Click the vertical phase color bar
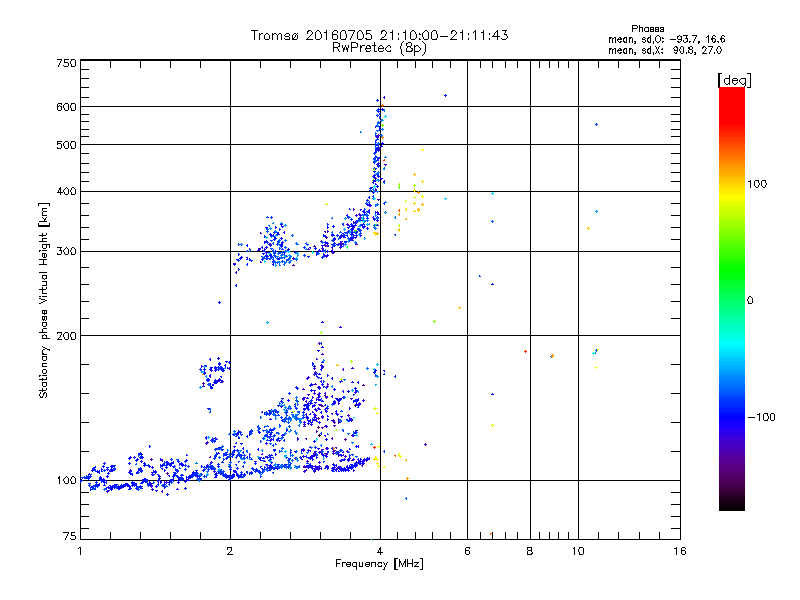This screenshot has height=600, width=800. pyautogui.click(x=732, y=298)
